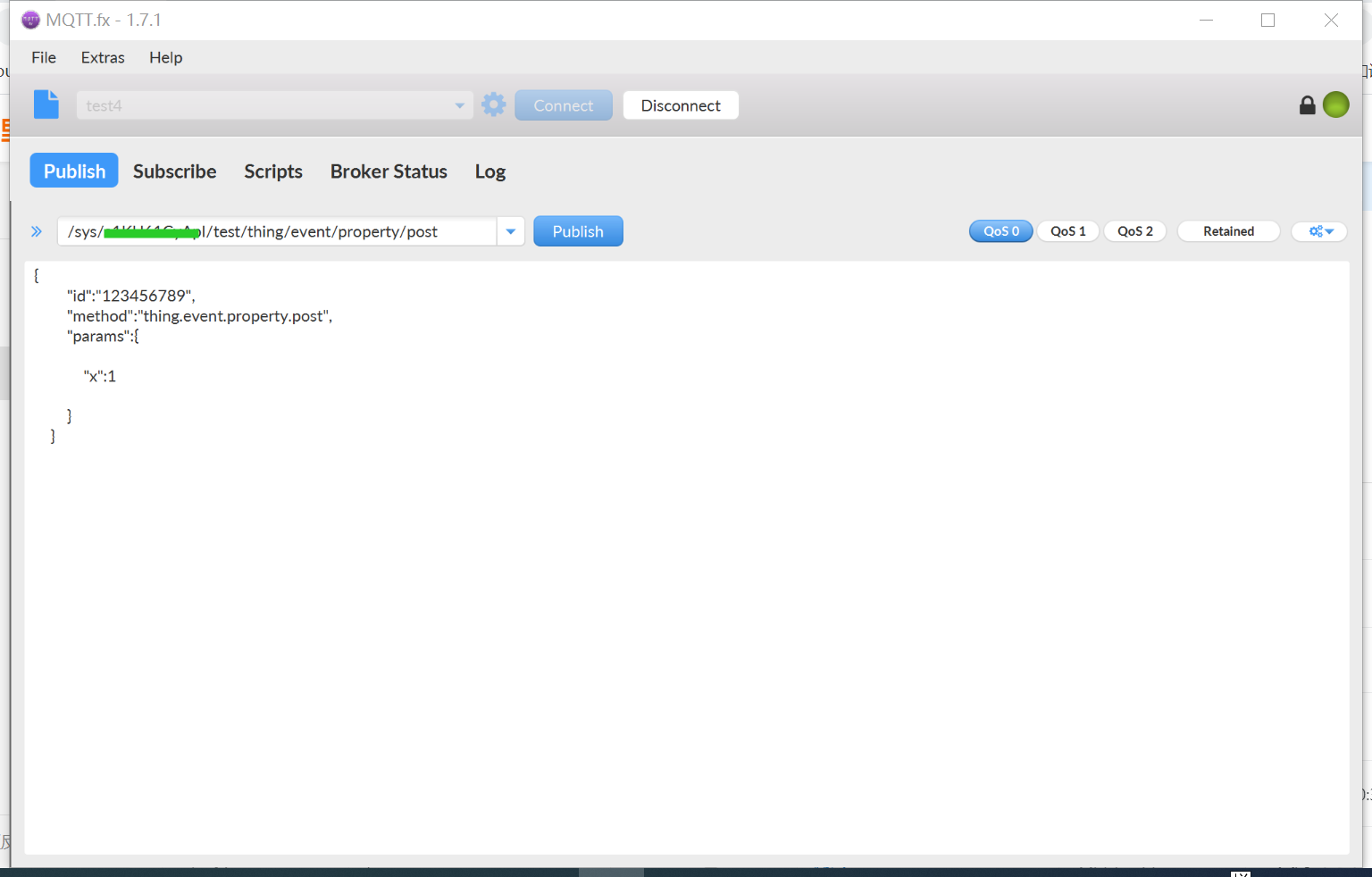Screen dimensions: 1372x877
Task: Click the "method" line in the message payload
Action: pyautogui.click(x=199, y=316)
